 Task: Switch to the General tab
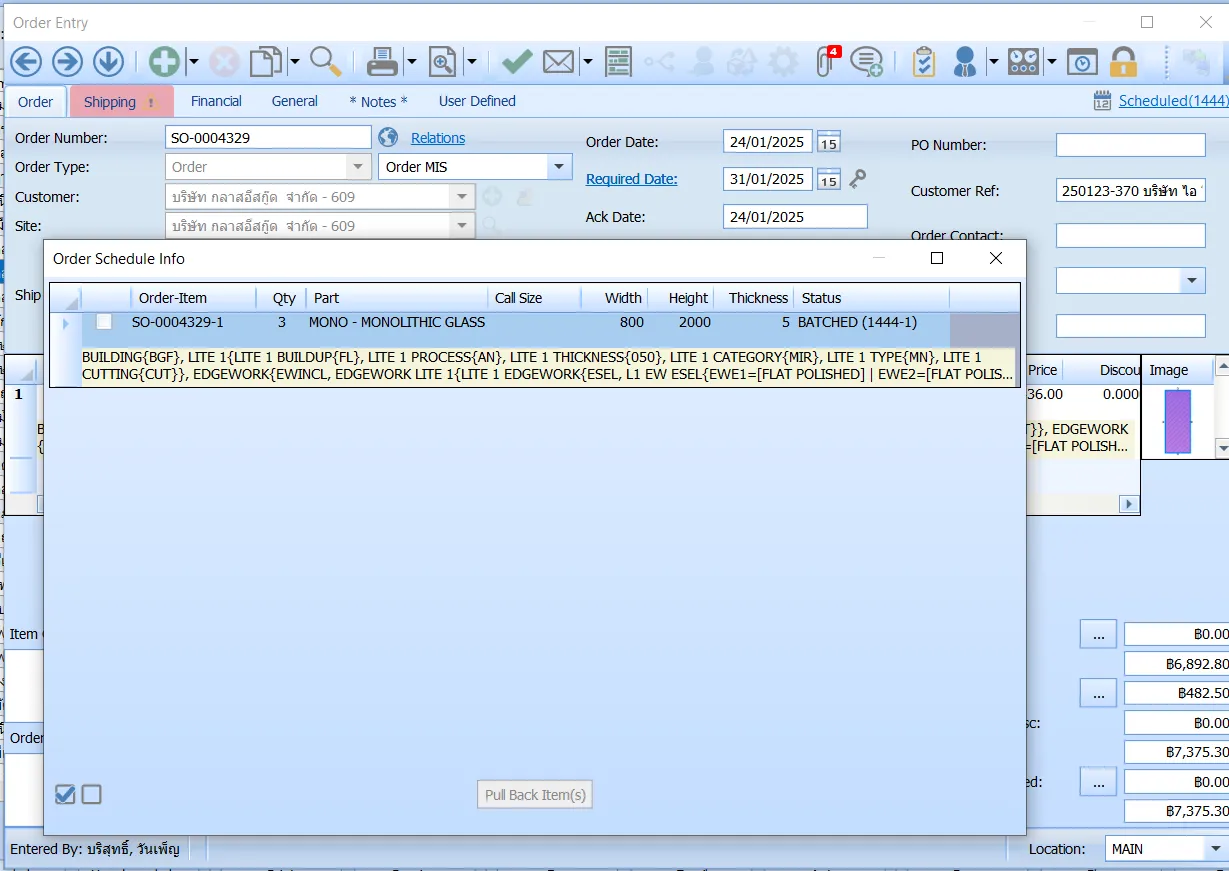[295, 101]
